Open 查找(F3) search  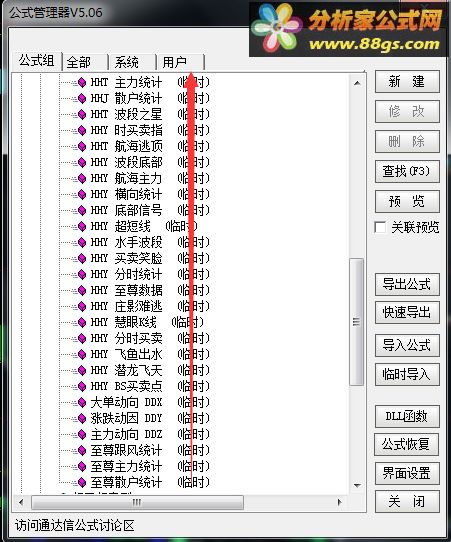coord(407,171)
